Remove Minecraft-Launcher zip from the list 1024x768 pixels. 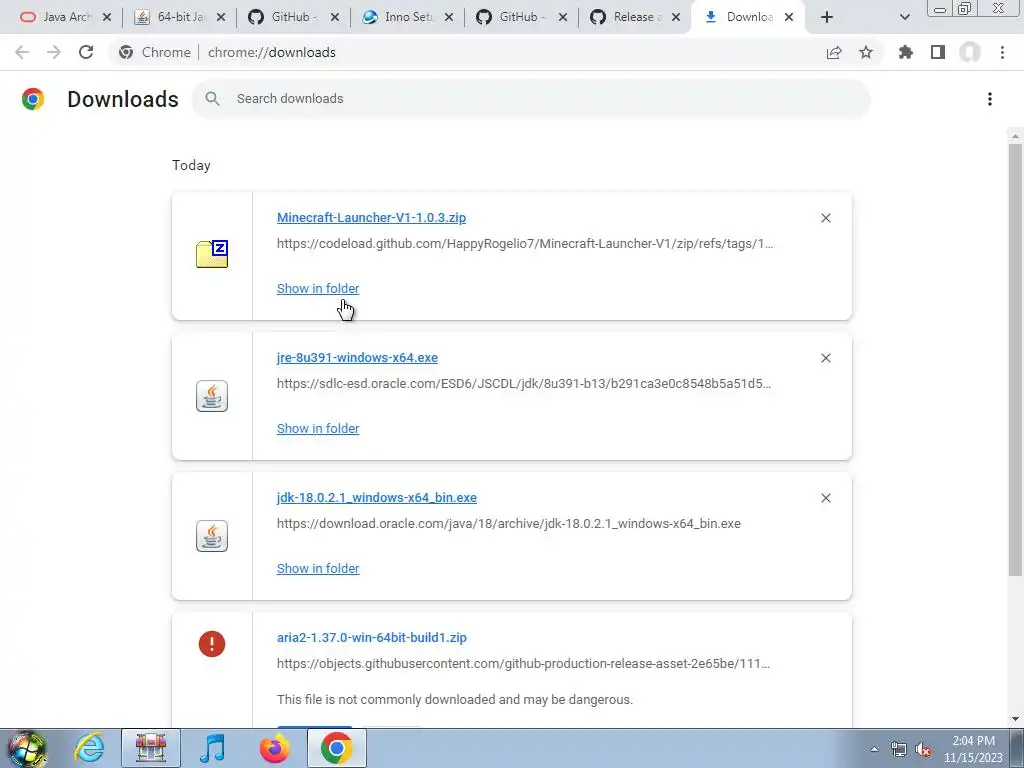coord(826,218)
